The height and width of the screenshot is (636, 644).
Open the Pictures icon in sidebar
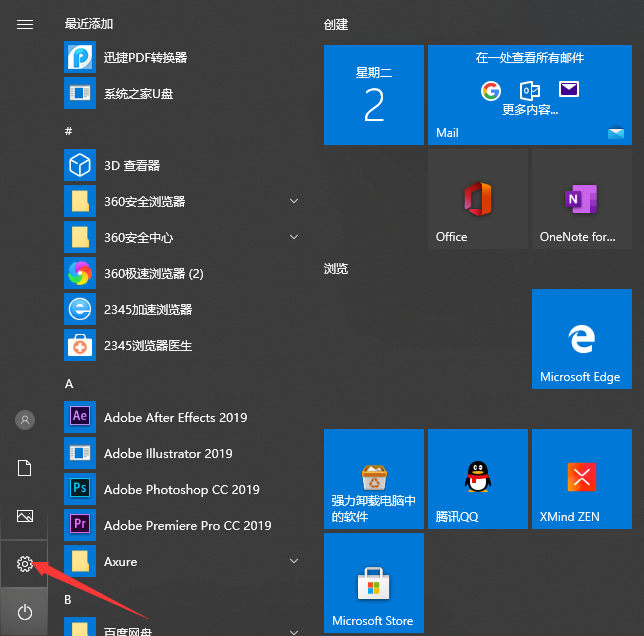25,516
